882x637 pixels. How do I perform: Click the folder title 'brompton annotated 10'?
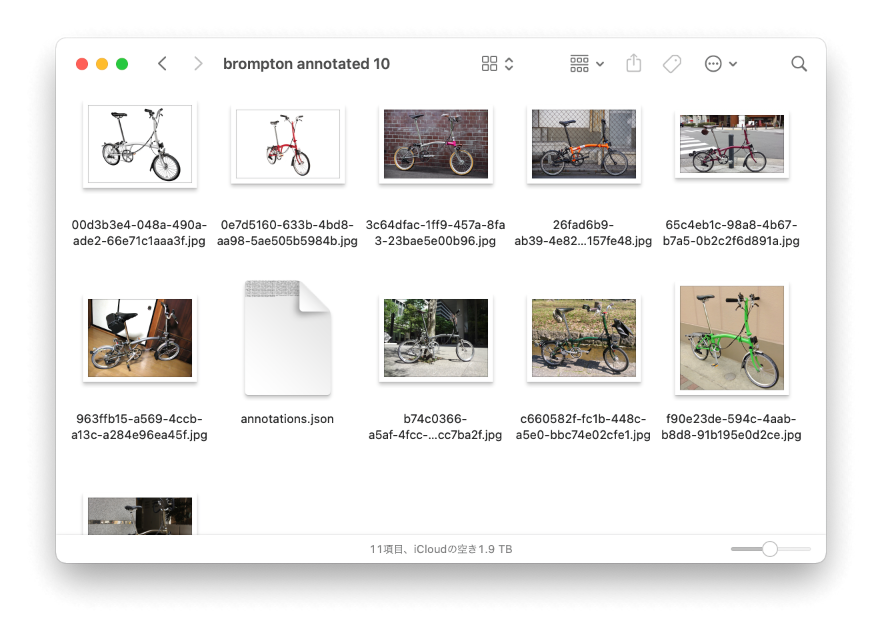(306, 64)
